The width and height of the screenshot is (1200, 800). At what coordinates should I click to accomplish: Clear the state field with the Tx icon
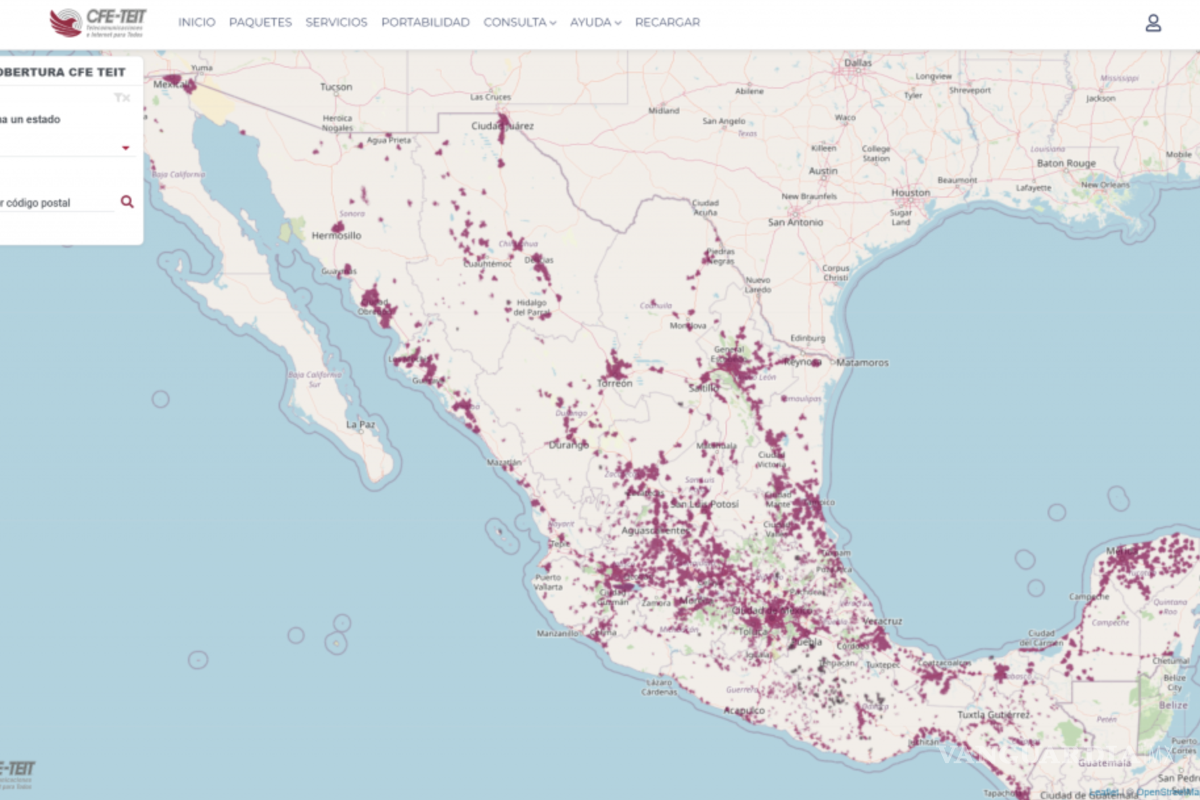tap(124, 97)
